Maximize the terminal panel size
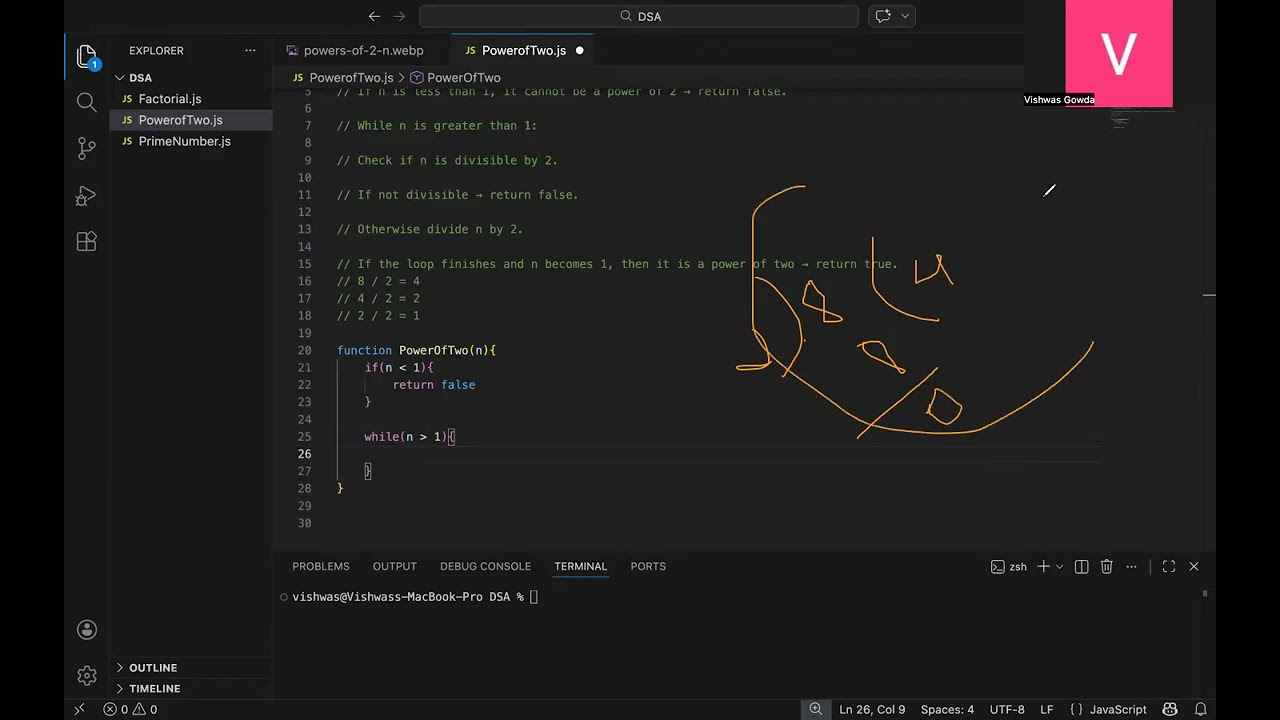Viewport: 1280px width, 720px height. click(x=1168, y=566)
